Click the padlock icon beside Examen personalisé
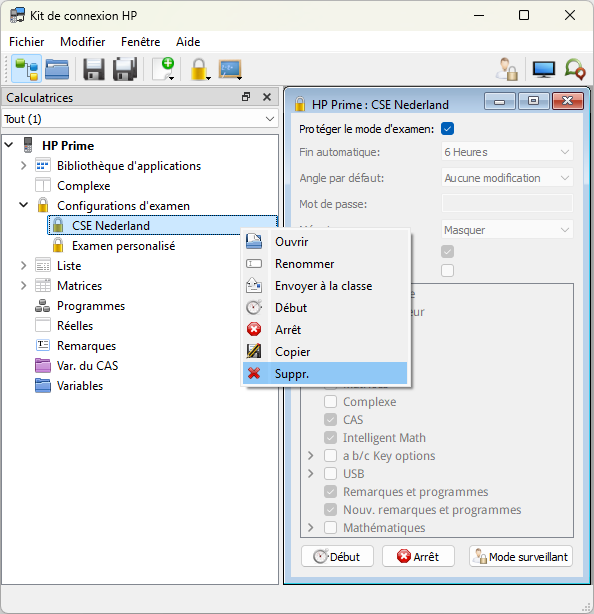The image size is (594, 614). (58, 246)
